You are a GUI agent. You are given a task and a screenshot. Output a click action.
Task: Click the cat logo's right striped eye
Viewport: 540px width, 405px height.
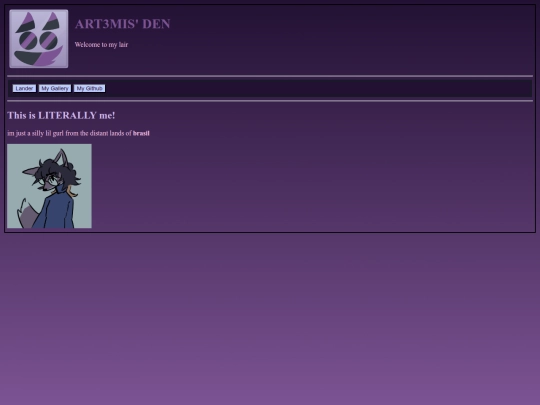(x=48, y=40)
